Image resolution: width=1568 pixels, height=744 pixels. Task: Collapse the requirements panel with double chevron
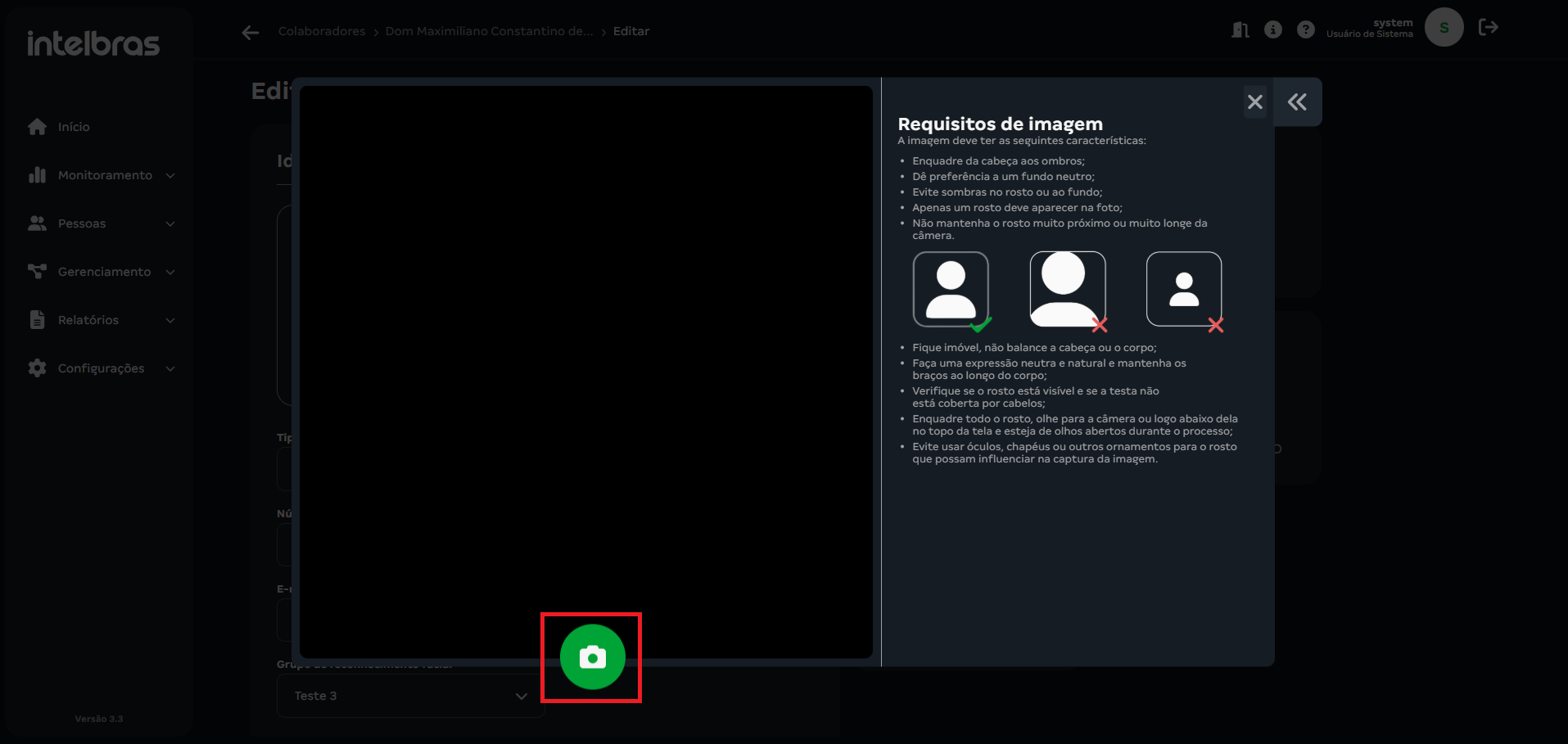[x=1297, y=102]
